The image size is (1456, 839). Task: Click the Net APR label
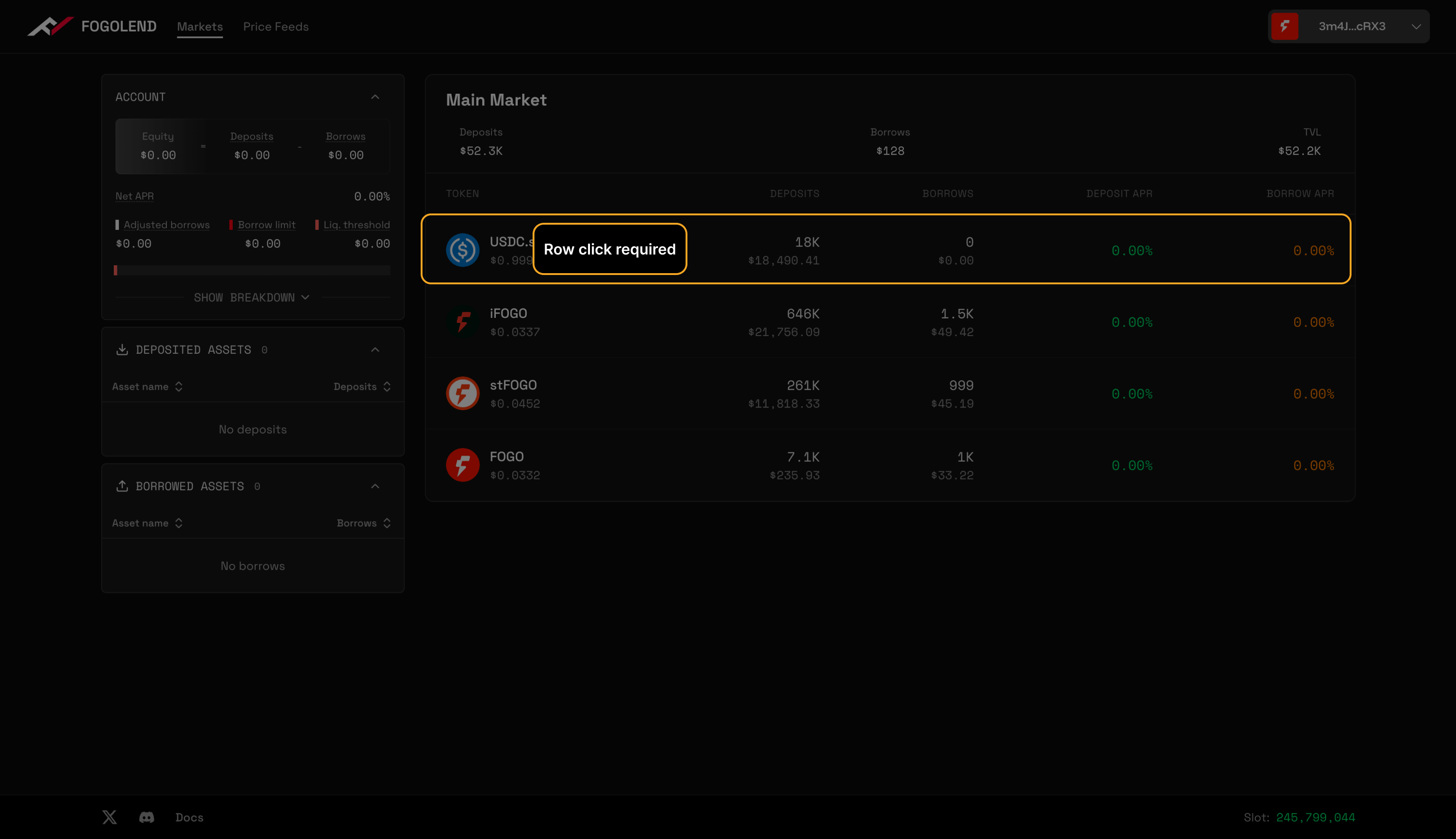click(134, 197)
